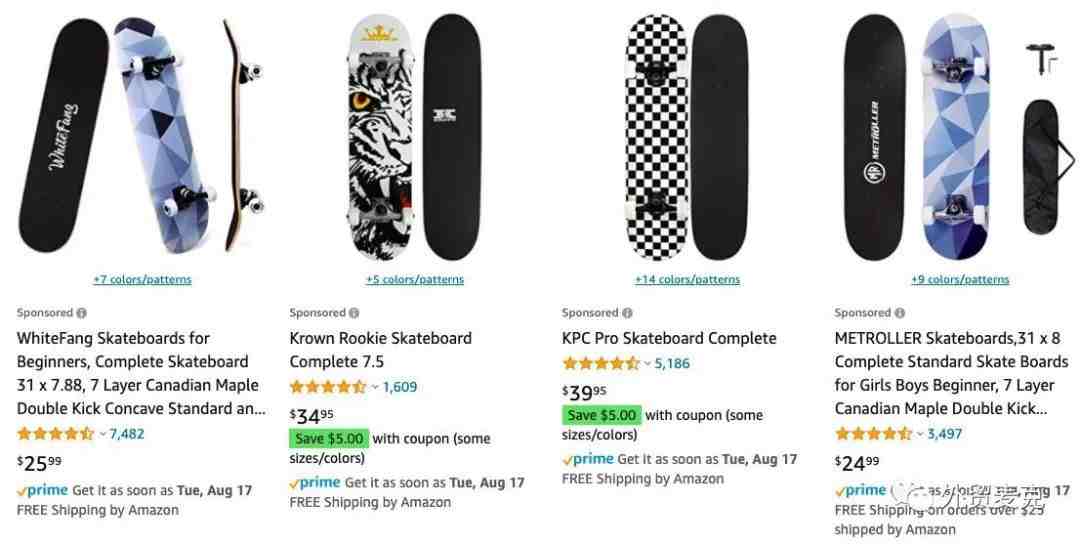Open the +14 colors/patterns link
This screenshot has width=1080, height=544.
[687, 280]
